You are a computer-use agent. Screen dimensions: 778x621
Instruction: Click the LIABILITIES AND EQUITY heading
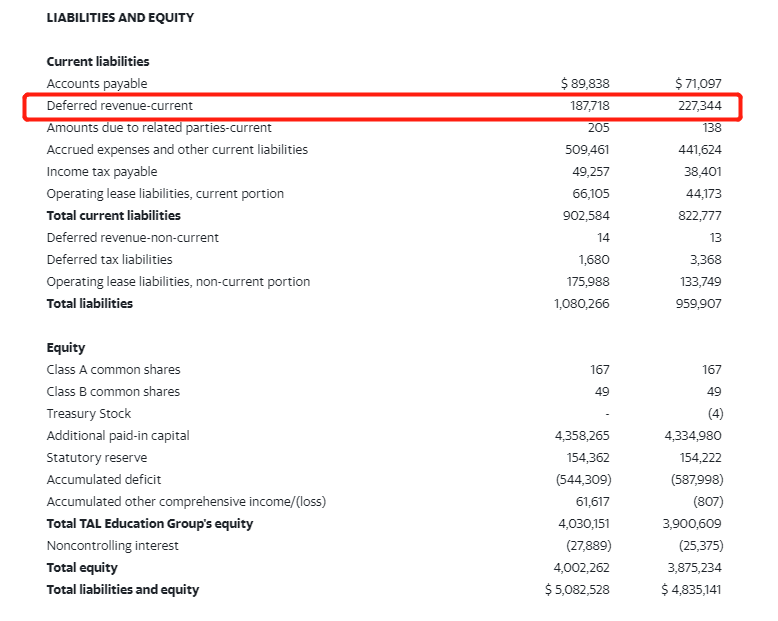(120, 18)
